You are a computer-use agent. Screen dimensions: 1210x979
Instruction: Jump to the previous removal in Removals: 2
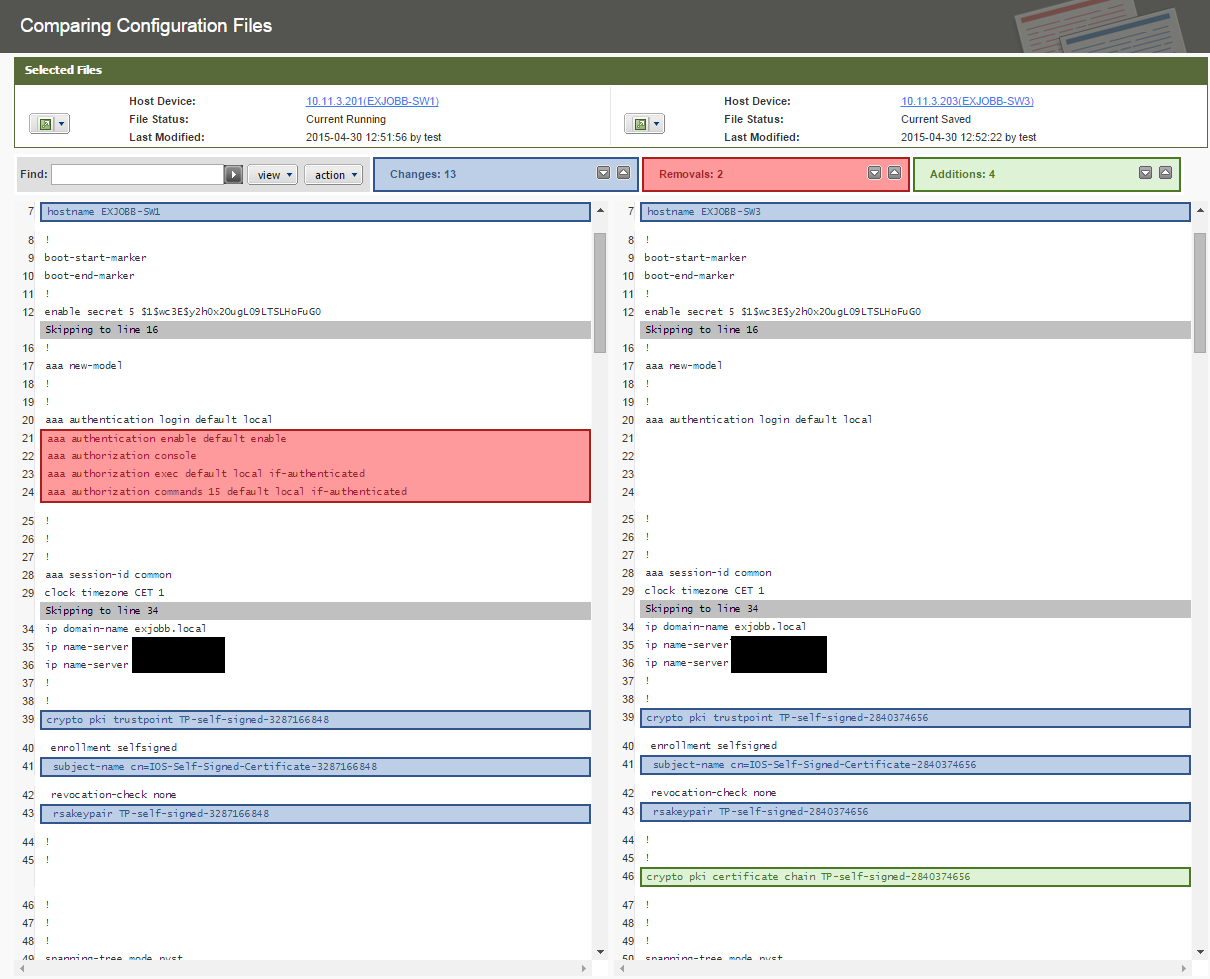[x=895, y=173]
